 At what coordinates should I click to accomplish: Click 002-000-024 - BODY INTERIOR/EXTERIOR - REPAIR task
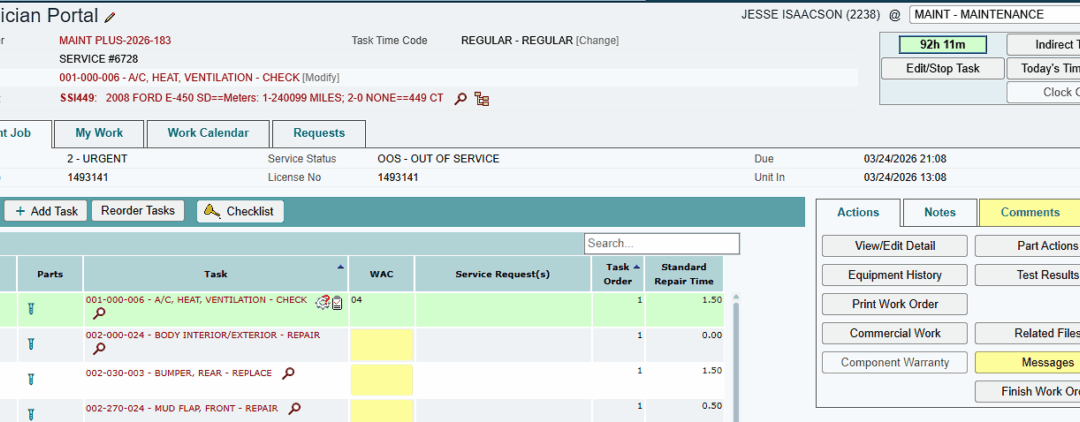[x=202, y=335]
